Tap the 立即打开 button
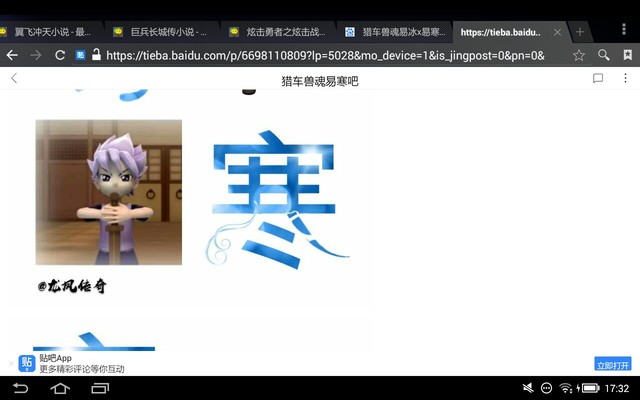This screenshot has width=640, height=400. point(613,364)
